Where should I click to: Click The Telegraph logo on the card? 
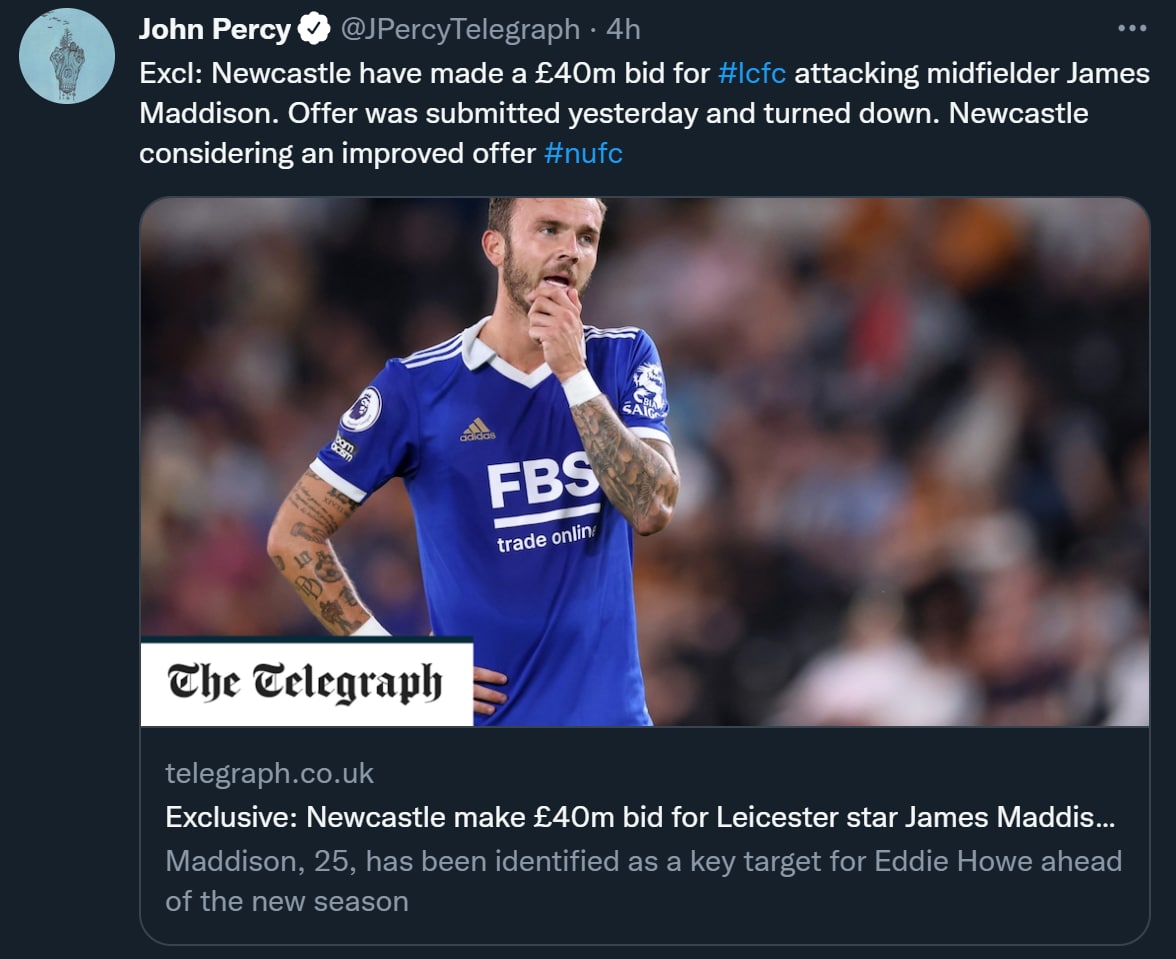tap(305, 682)
